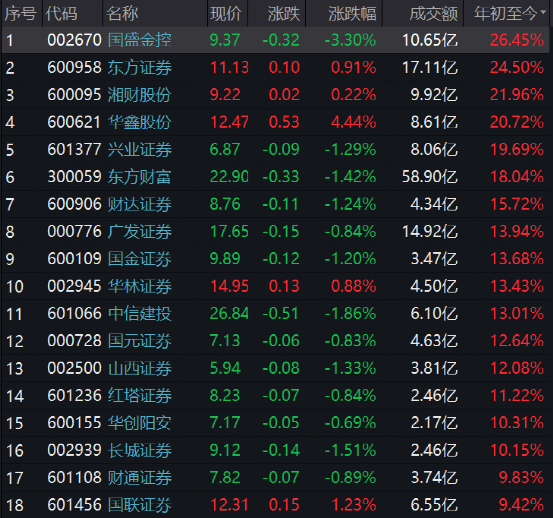Click the -0.51 change value

pyautogui.click(x=281, y=313)
